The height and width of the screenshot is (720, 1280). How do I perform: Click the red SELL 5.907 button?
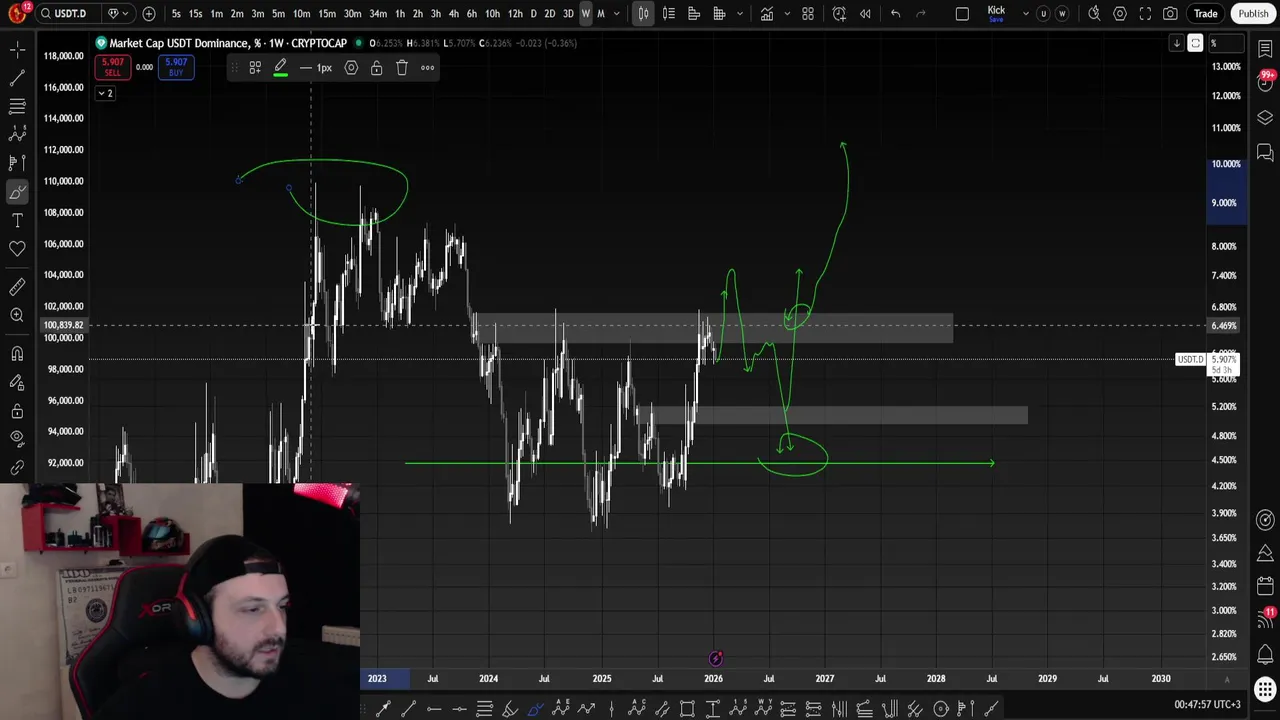pos(112,67)
